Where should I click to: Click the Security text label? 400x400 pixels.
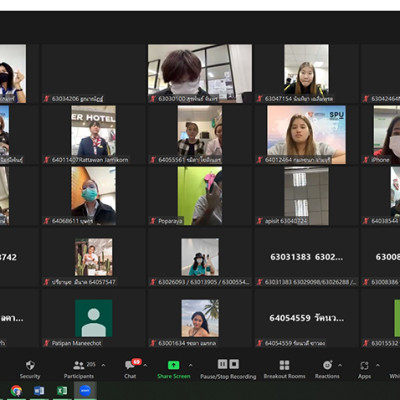(x=30, y=376)
